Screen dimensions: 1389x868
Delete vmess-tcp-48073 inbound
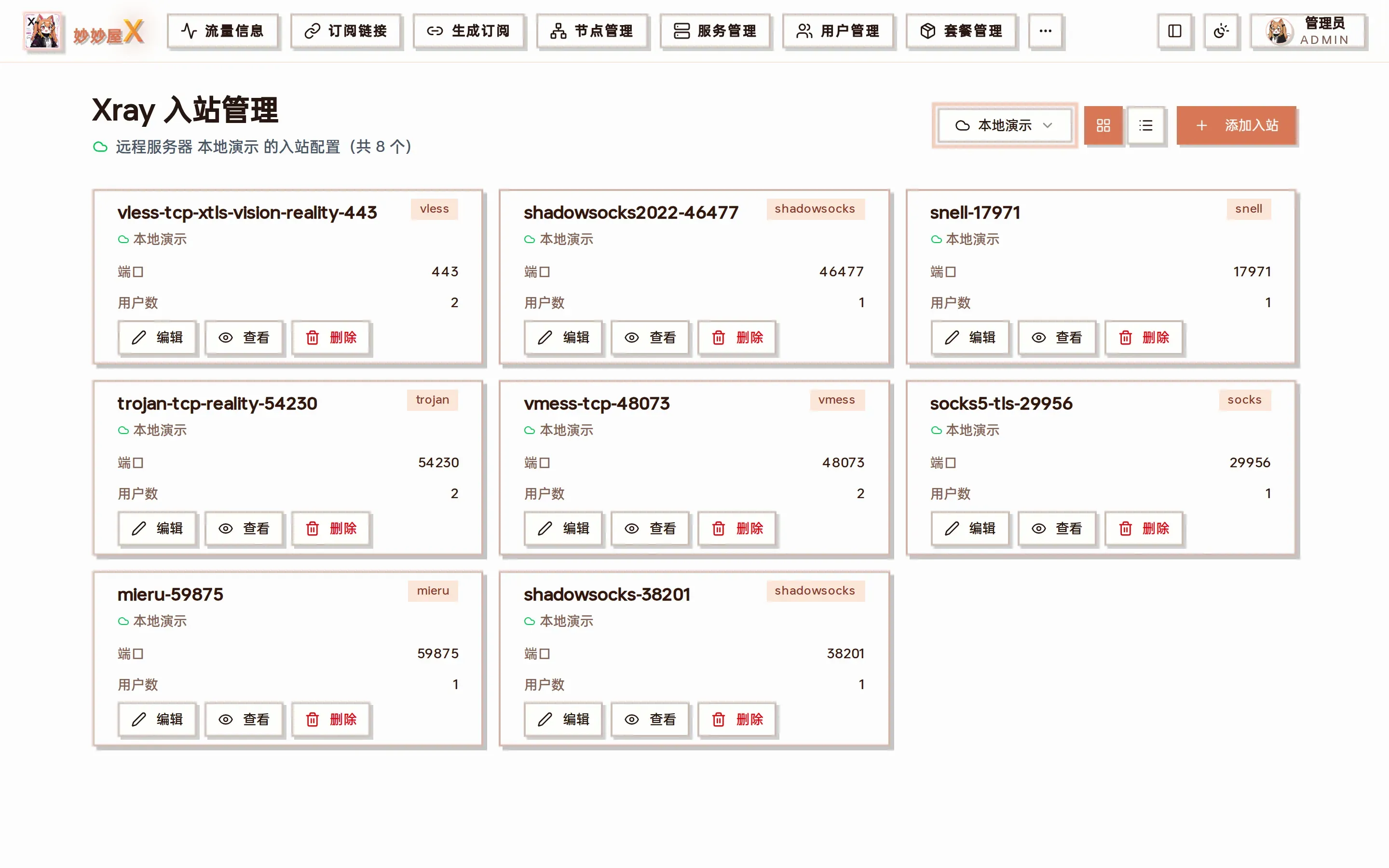point(737,528)
